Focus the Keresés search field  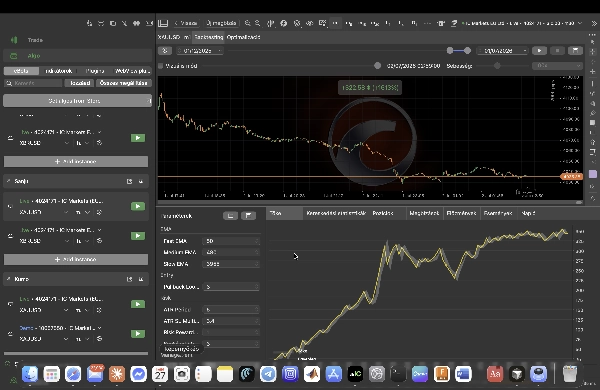point(34,83)
